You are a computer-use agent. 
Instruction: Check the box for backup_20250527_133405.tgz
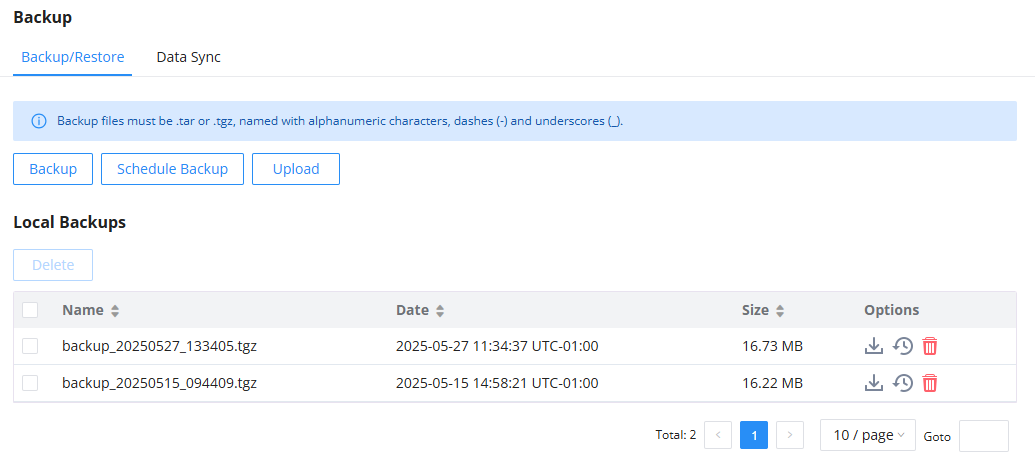click(x=30, y=345)
